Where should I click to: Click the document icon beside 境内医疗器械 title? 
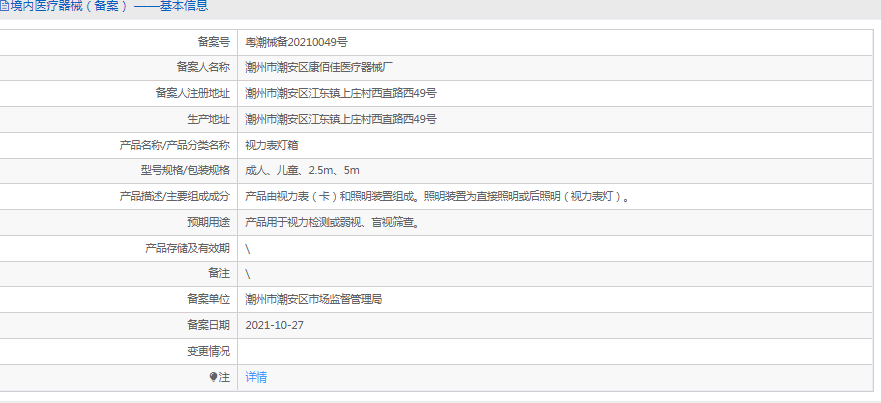tap(4, 7)
